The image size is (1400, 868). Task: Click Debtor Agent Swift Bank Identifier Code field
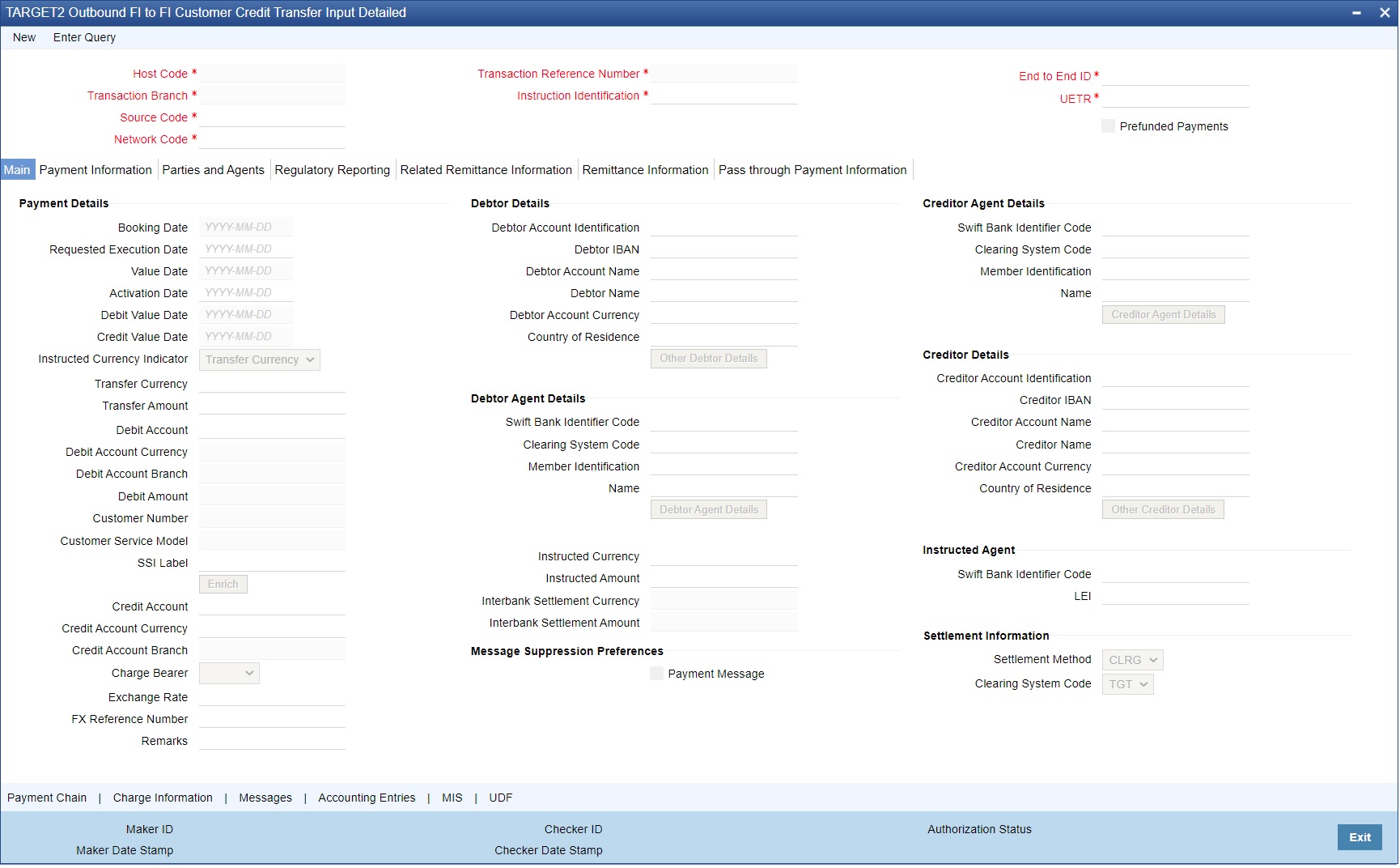pos(724,422)
